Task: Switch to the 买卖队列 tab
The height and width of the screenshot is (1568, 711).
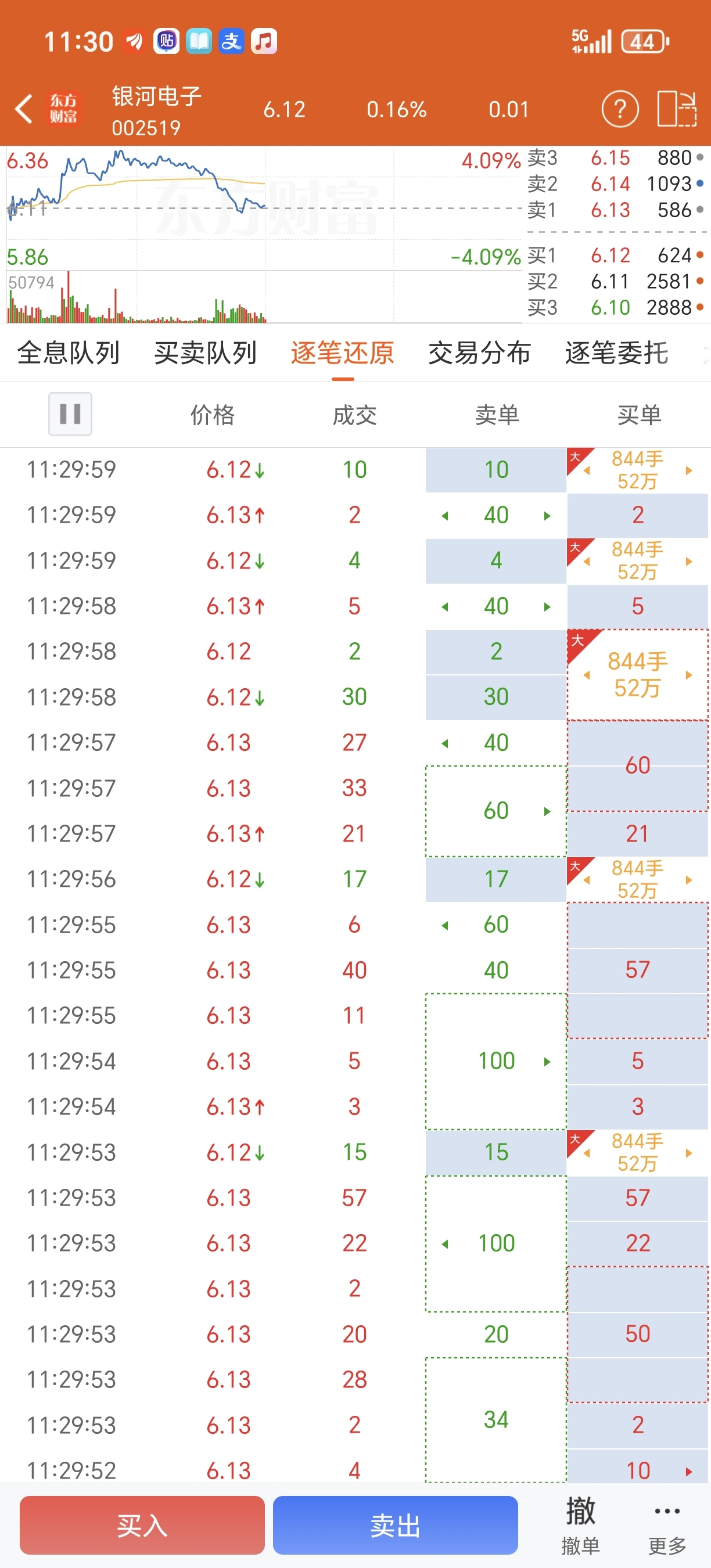Action: coord(205,353)
